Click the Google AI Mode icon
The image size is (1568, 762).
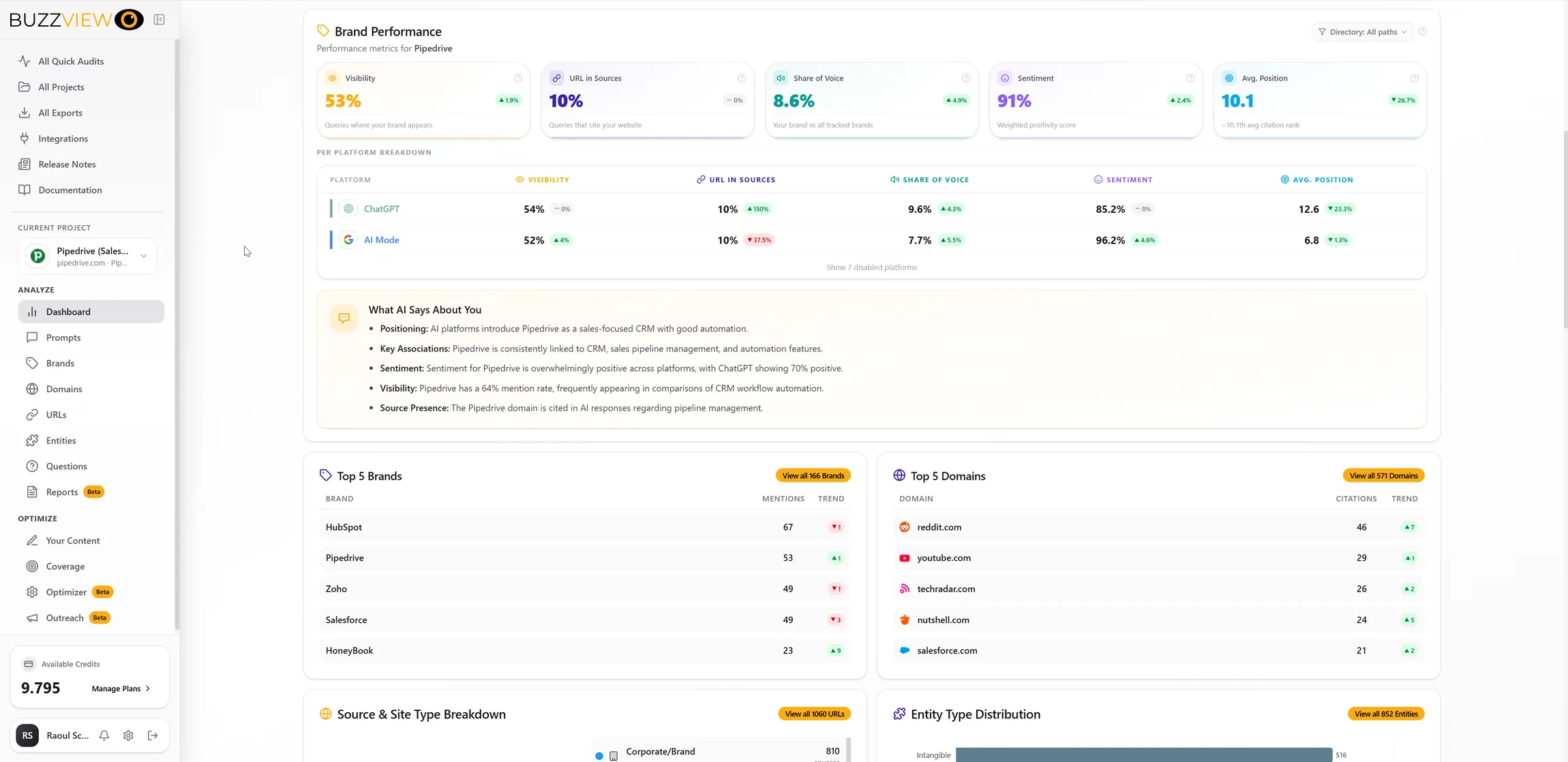[x=348, y=240]
